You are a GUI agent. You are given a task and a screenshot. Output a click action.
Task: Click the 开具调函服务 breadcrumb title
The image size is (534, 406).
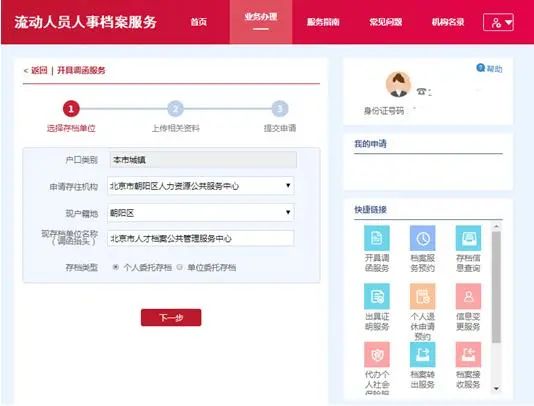click(x=81, y=70)
